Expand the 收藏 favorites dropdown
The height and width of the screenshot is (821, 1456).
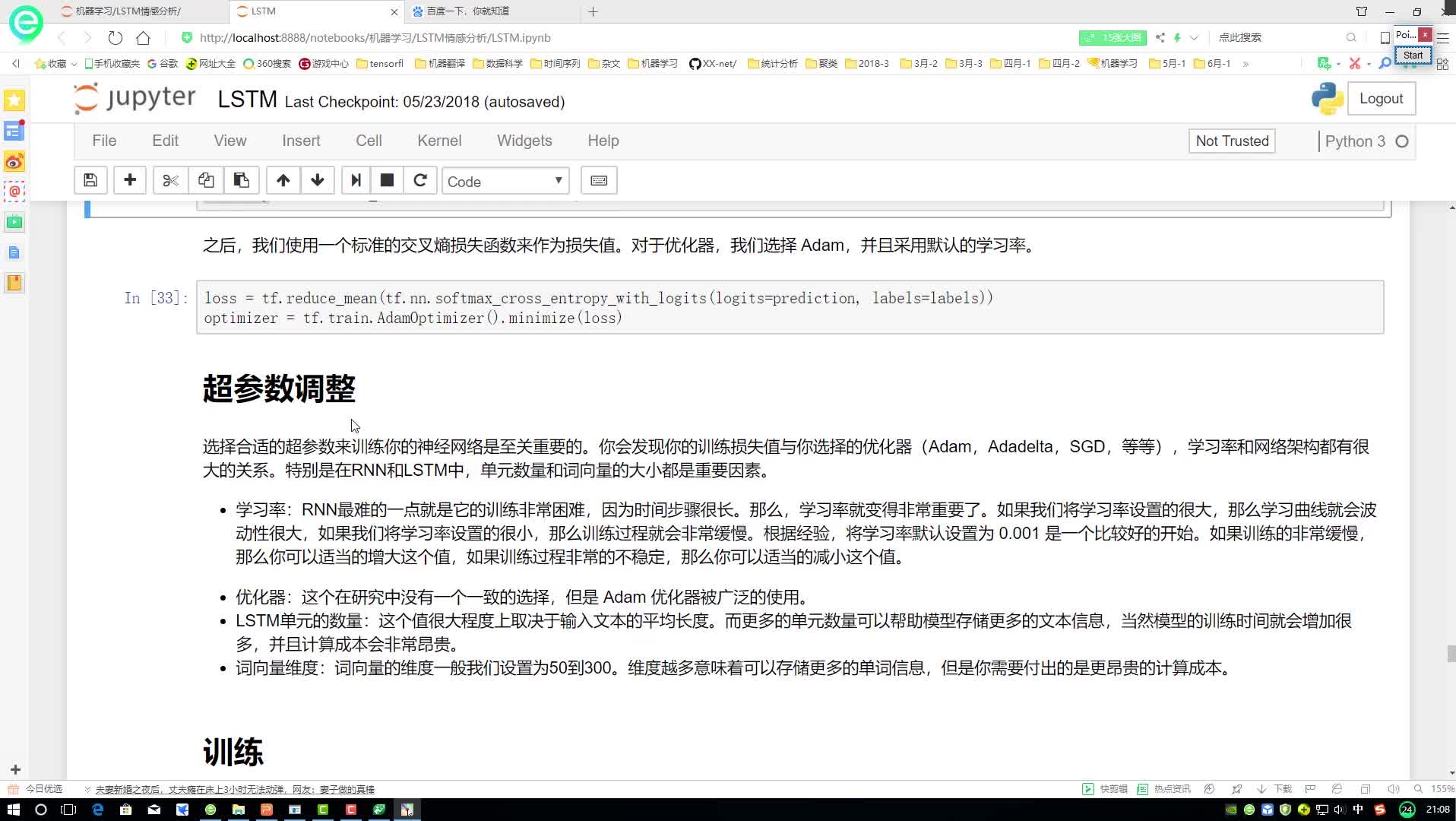[56, 64]
